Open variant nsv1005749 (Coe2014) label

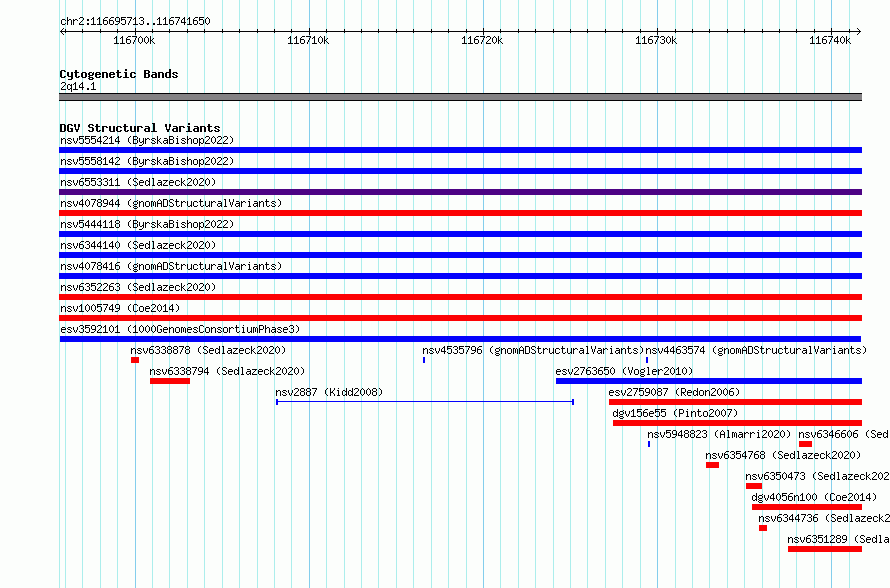click(x=120, y=308)
